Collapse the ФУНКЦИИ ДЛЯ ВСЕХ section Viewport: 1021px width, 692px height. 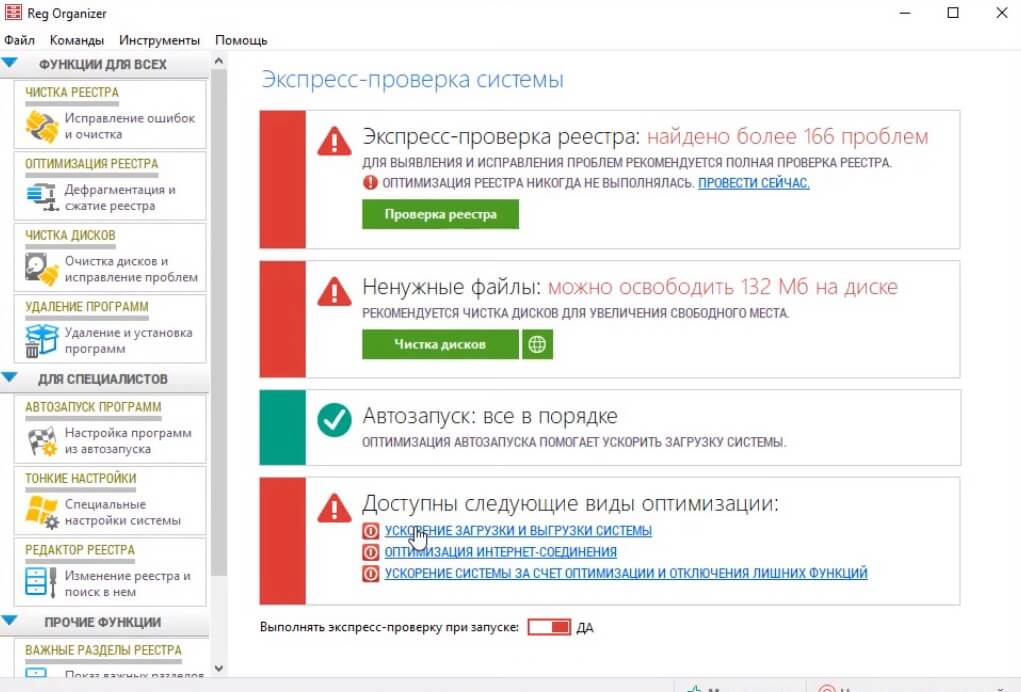pos(10,63)
